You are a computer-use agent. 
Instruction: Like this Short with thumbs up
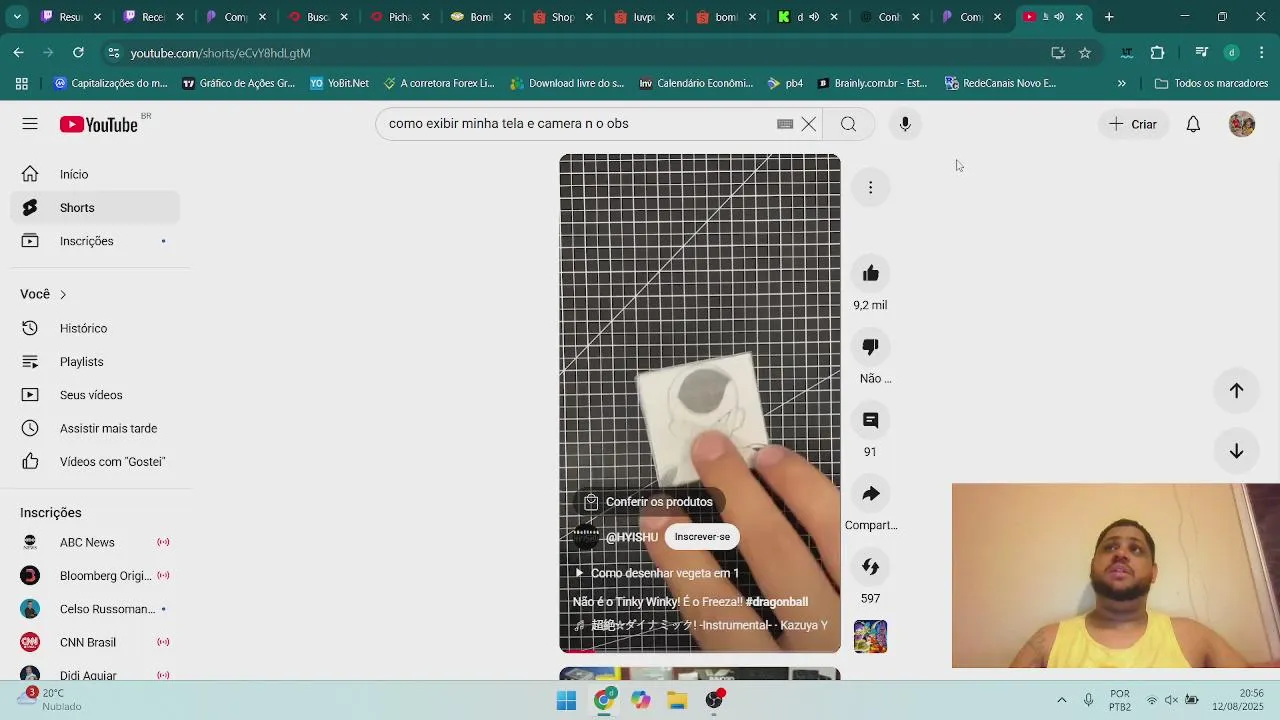(870, 274)
